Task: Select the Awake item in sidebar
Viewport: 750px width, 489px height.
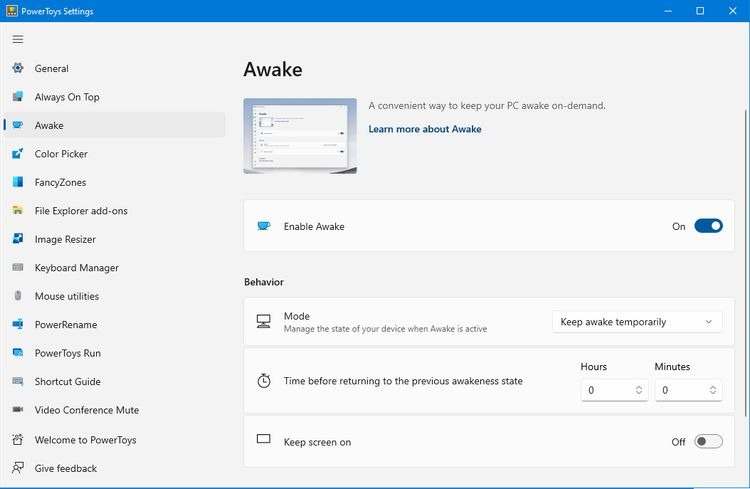Action: pos(114,125)
